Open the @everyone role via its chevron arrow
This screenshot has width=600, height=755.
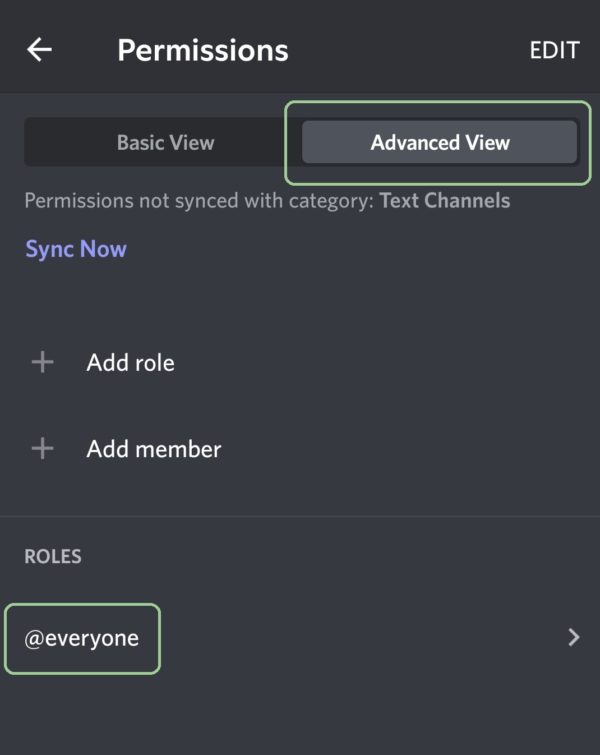pos(574,638)
